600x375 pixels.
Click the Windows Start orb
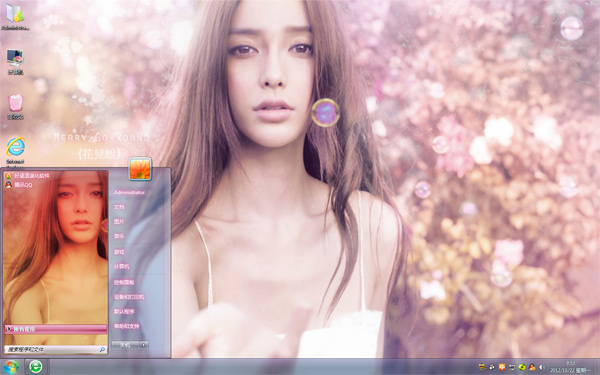(11, 367)
